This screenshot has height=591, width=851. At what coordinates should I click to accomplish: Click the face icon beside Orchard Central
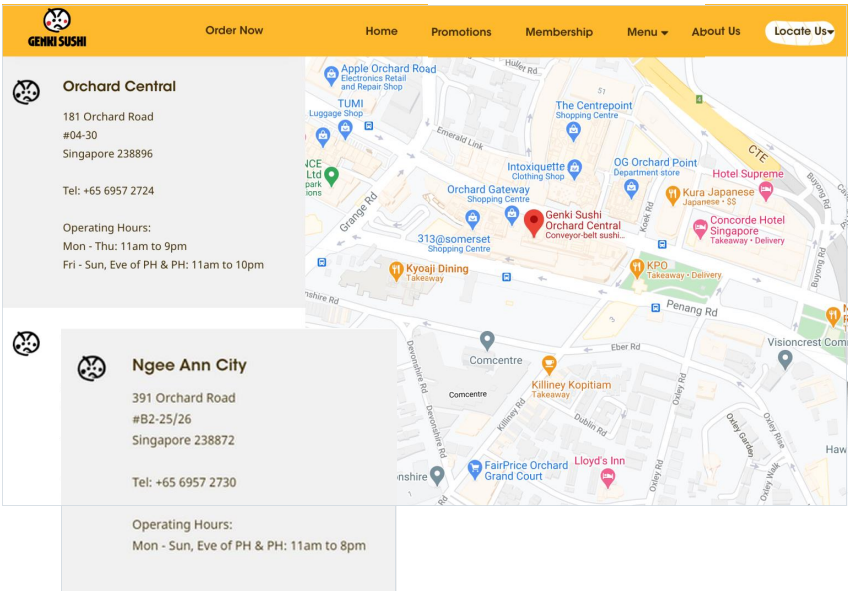point(26,92)
